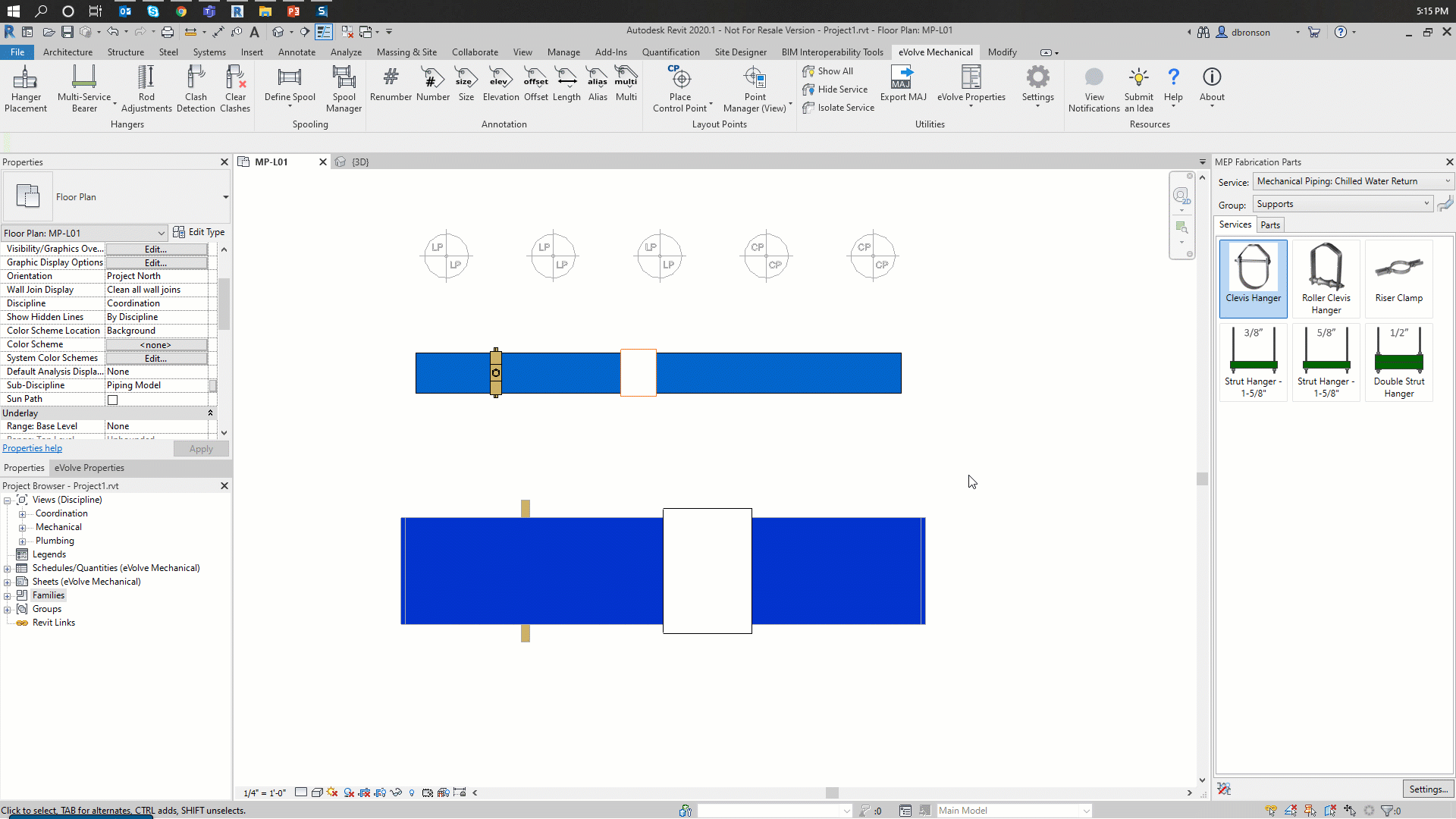
Task: Click the Alias tag tool
Action: (598, 83)
